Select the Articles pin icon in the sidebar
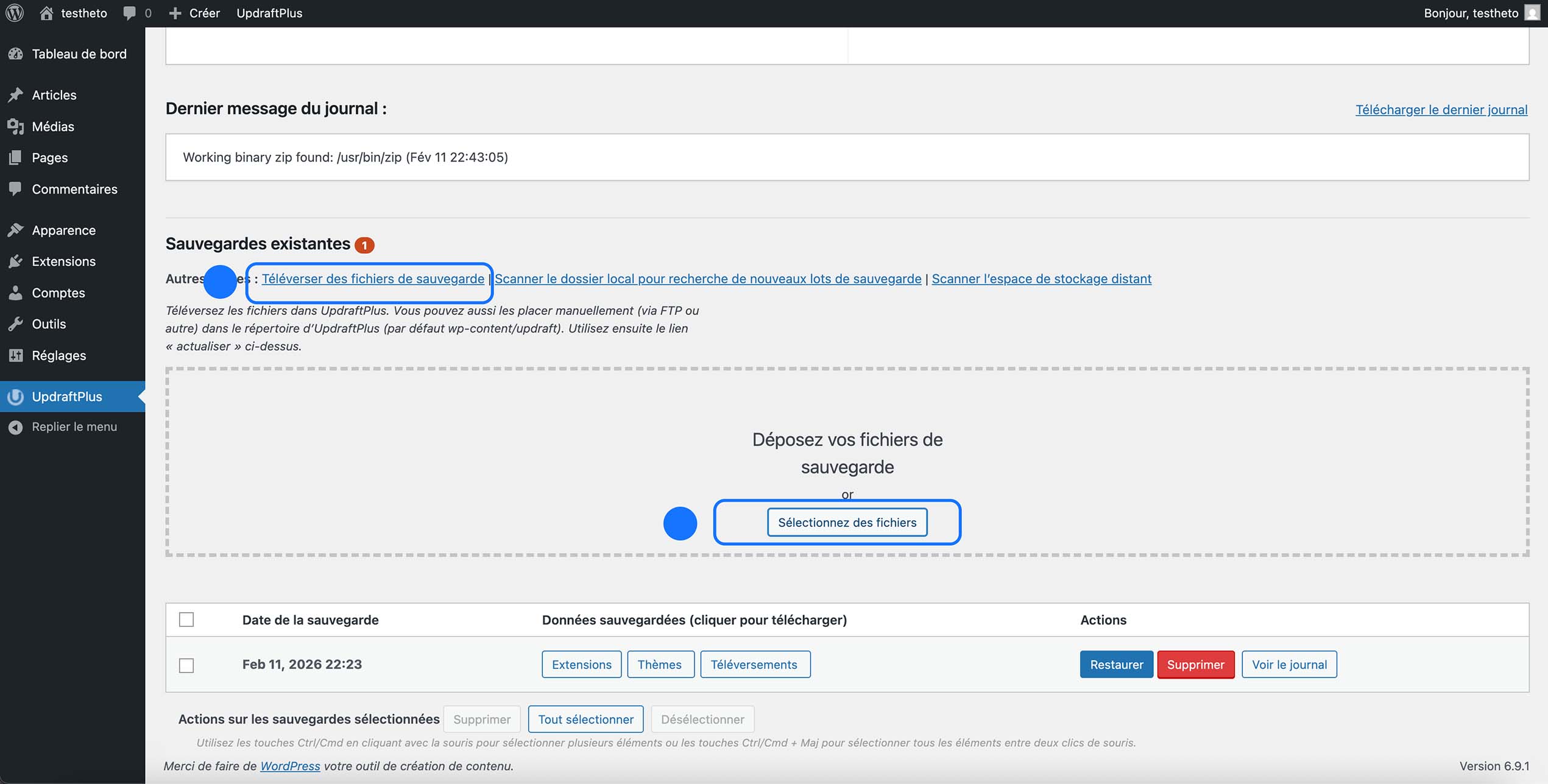 [16, 95]
